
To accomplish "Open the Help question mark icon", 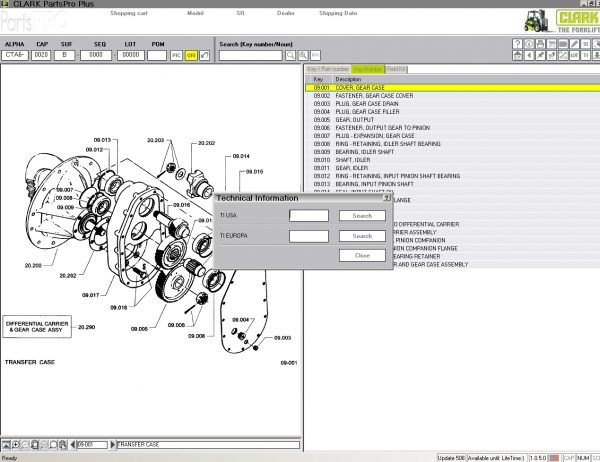I will tap(517, 44).
